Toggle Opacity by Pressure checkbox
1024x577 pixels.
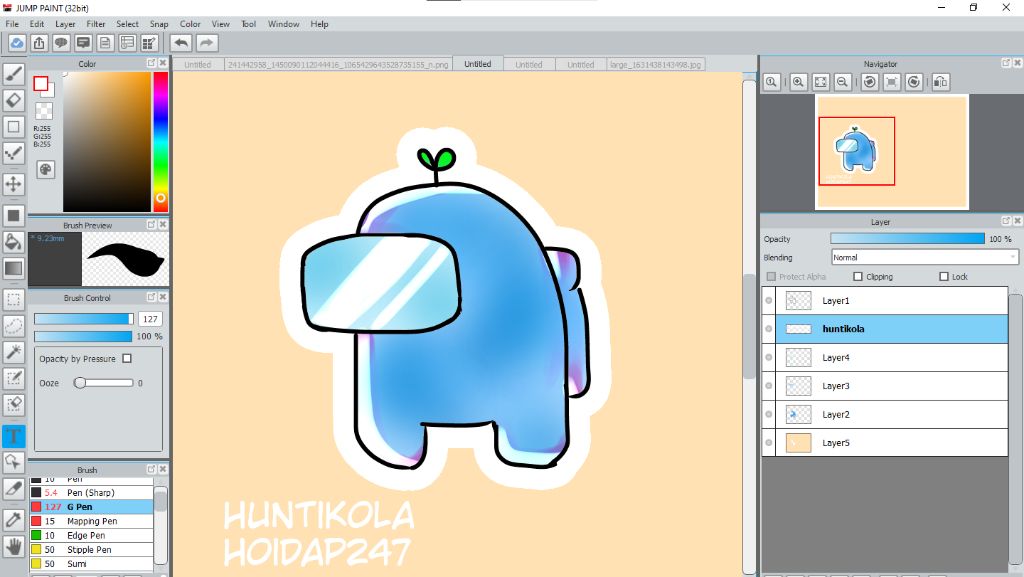tap(127, 358)
